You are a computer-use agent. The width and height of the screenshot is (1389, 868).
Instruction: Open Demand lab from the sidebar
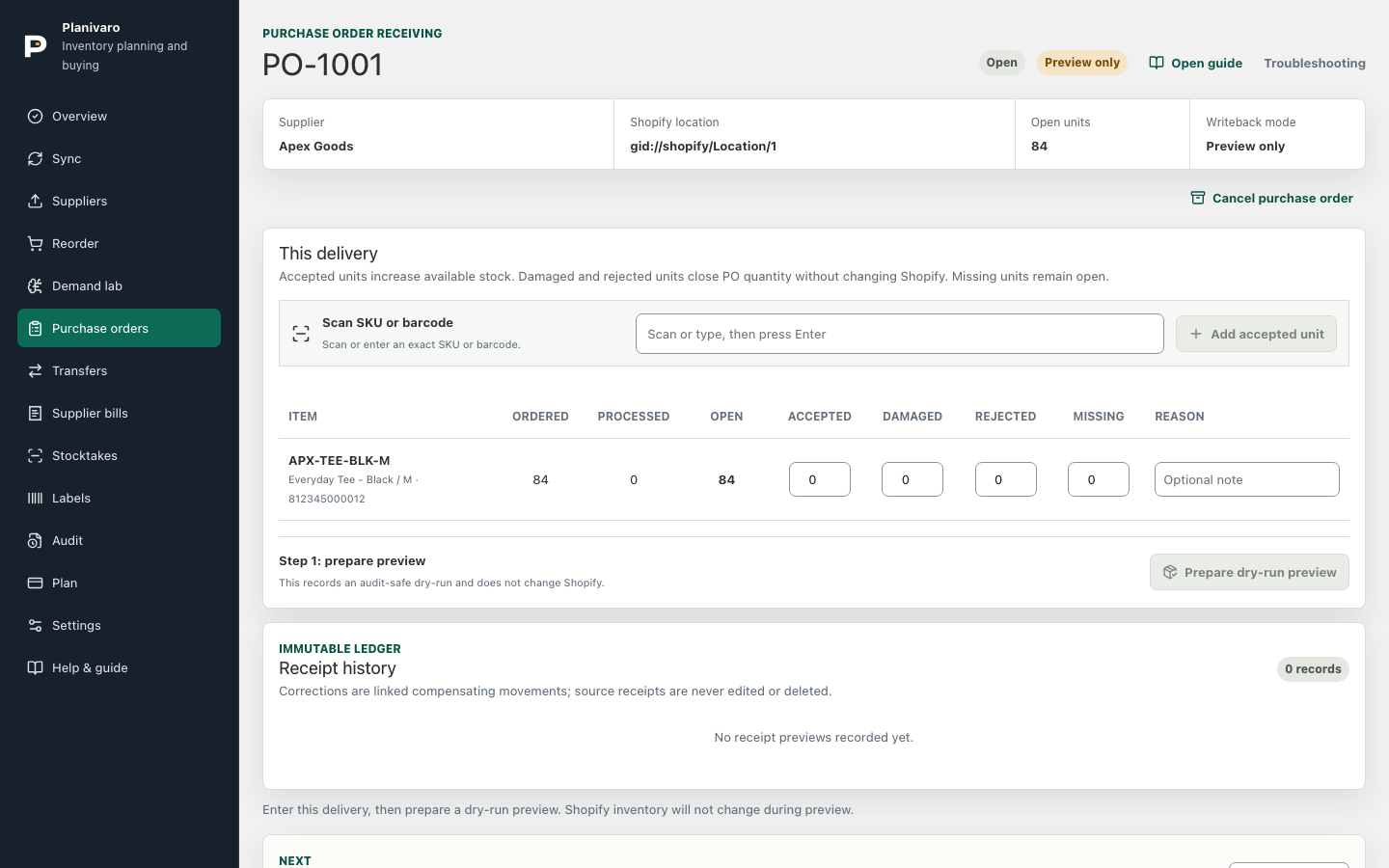click(119, 285)
